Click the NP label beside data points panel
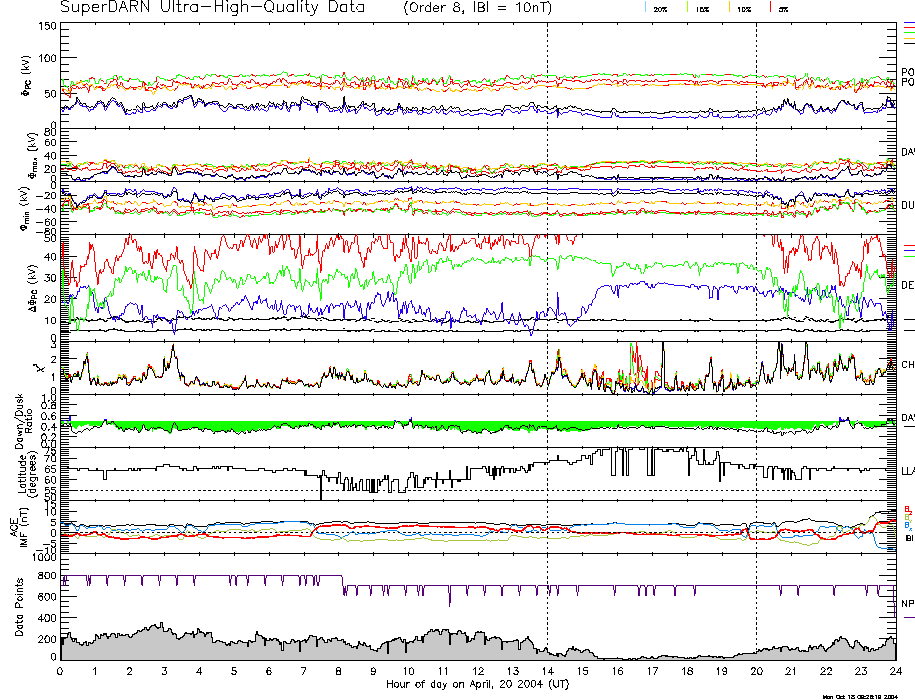The height and width of the screenshot is (700, 915). click(907, 603)
